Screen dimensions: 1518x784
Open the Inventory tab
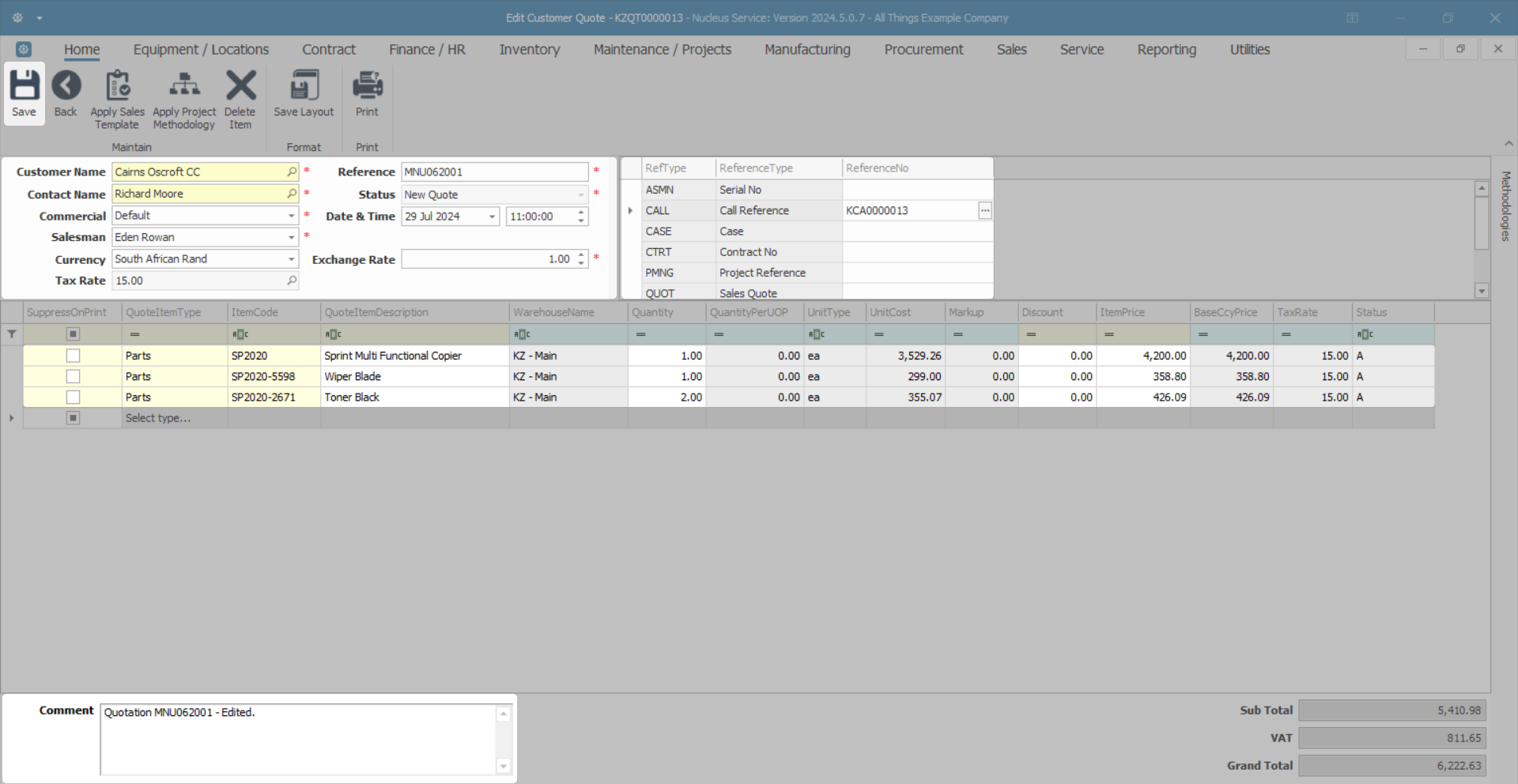530,50
